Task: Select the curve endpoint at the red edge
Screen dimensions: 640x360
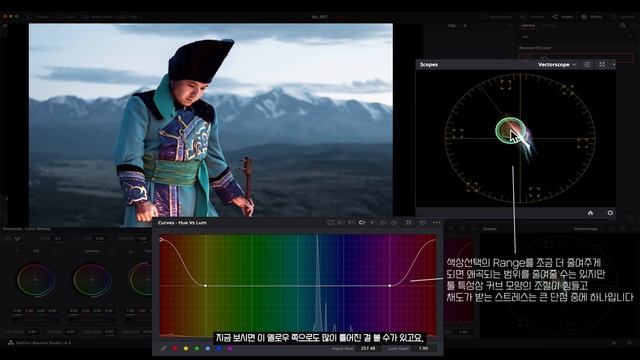Action: coord(161,240)
